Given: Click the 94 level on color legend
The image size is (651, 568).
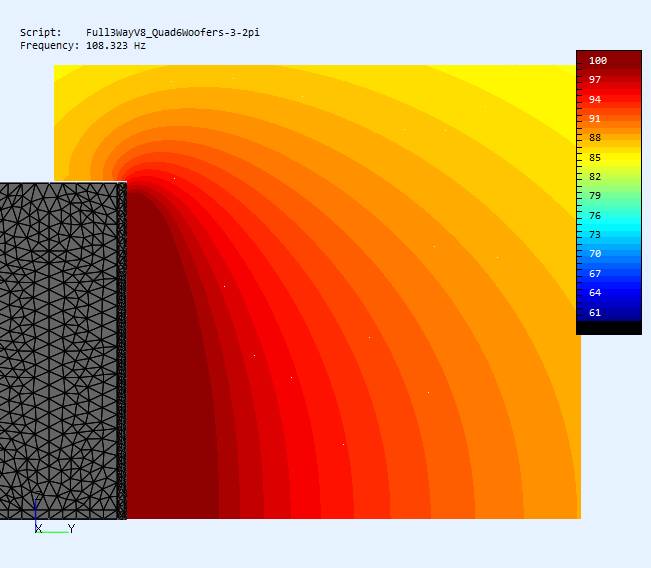Looking at the screenshot, I should pos(595,99).
